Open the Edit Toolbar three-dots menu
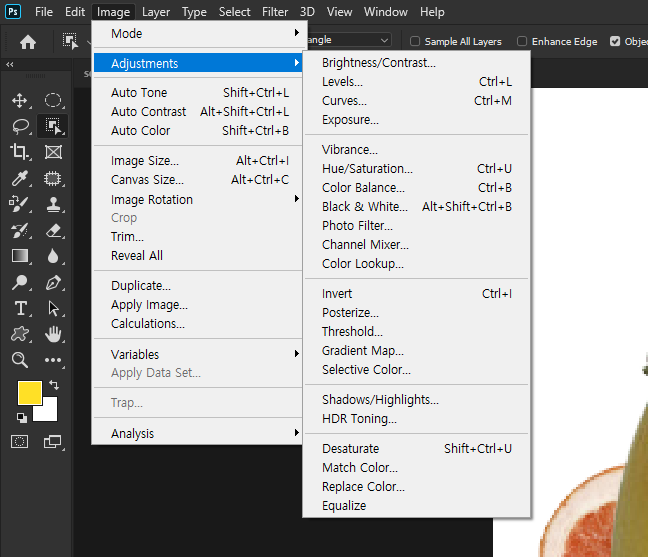648x557 pixels. 53,360
